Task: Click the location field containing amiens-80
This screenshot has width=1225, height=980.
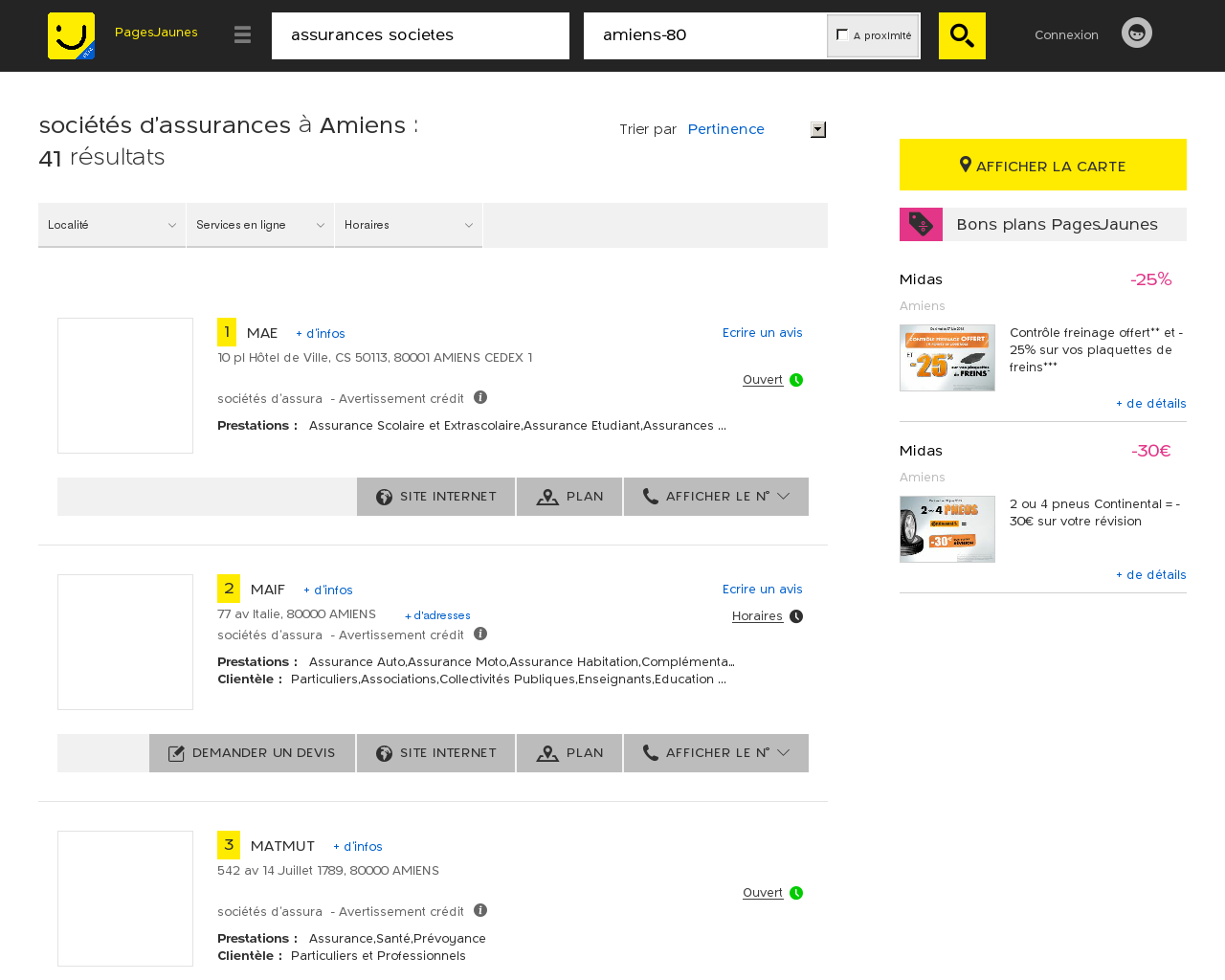Action: point(705,35)
